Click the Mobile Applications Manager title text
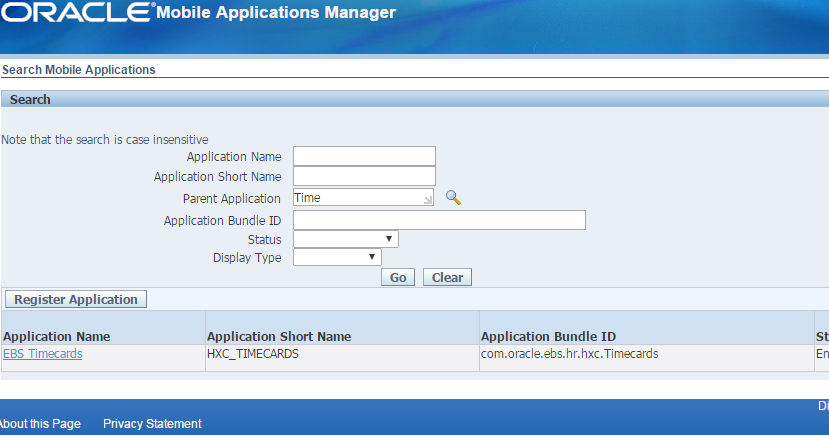The width and height of the screenshot is (829, 439). point(276,12)
